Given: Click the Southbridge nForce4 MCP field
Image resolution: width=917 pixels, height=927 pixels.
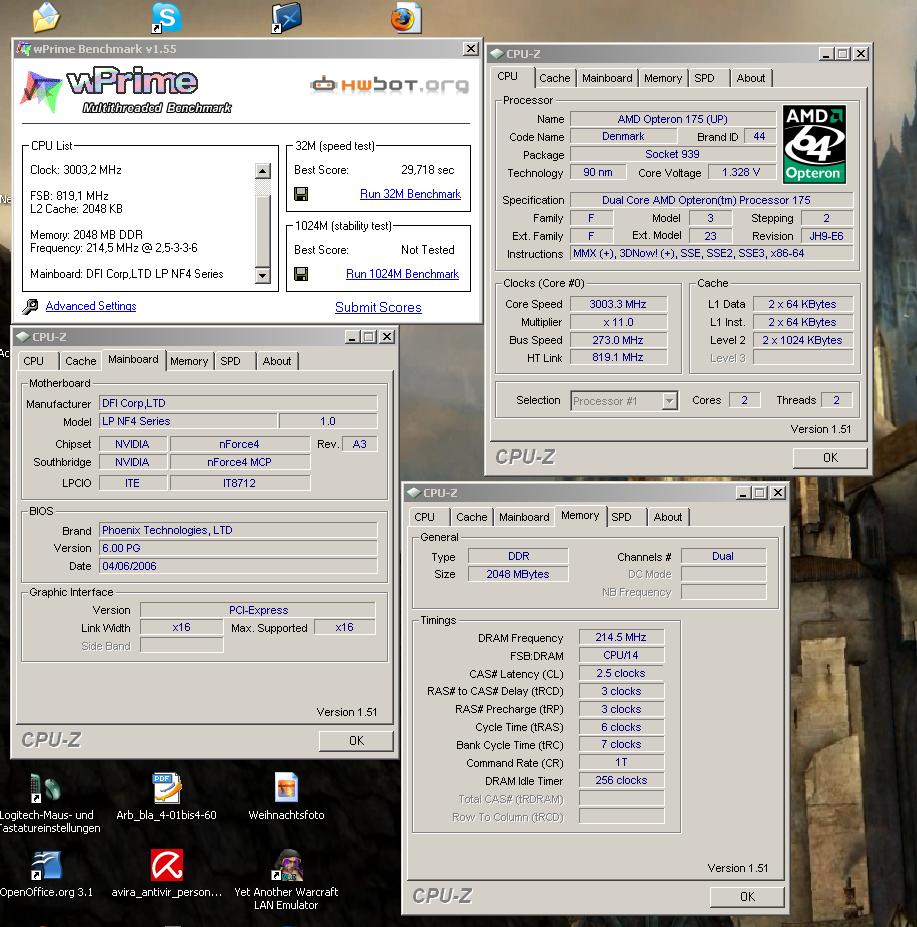Looking at the screenshot, I should (x=239, y=462).
